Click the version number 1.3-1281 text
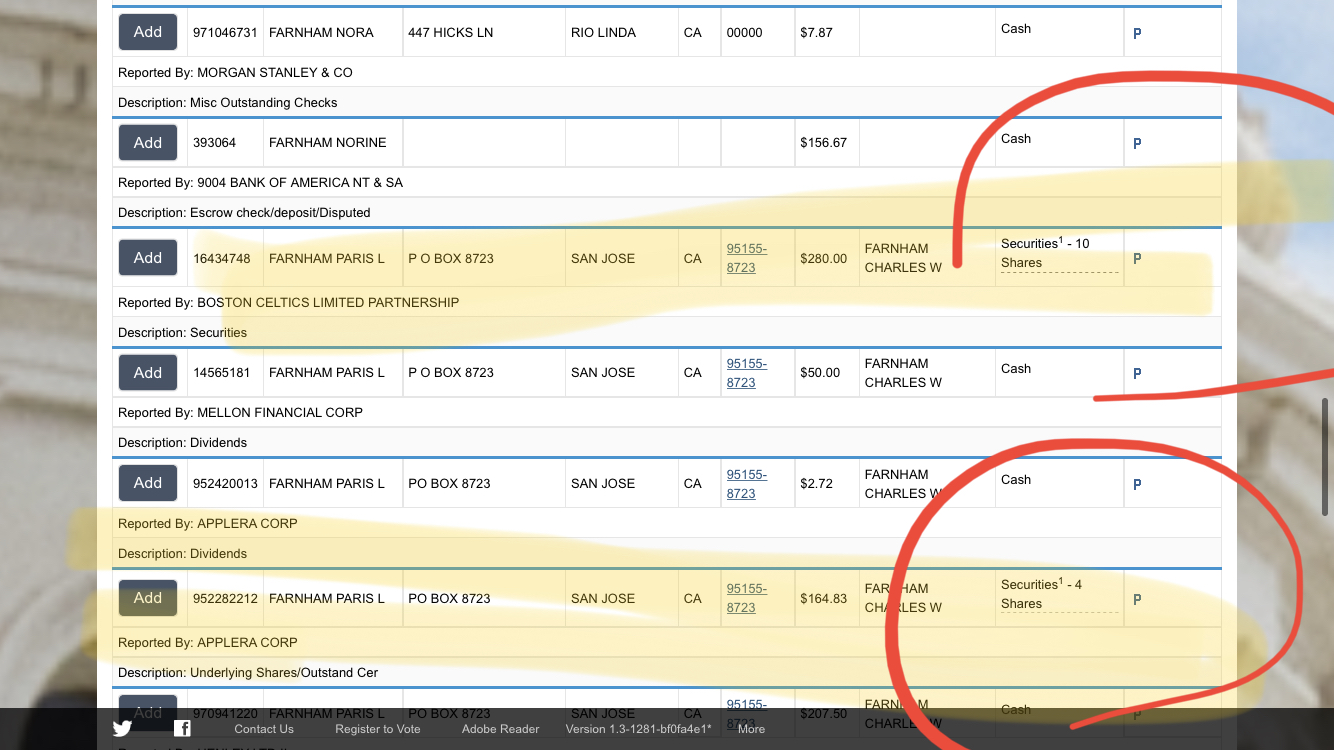The image size is (1334, 750). click(x=639, y=729)
